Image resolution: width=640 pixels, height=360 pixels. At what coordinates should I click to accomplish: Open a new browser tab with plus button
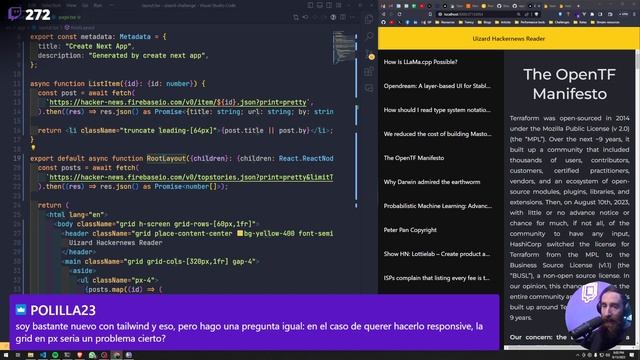(x=578, y=6)
